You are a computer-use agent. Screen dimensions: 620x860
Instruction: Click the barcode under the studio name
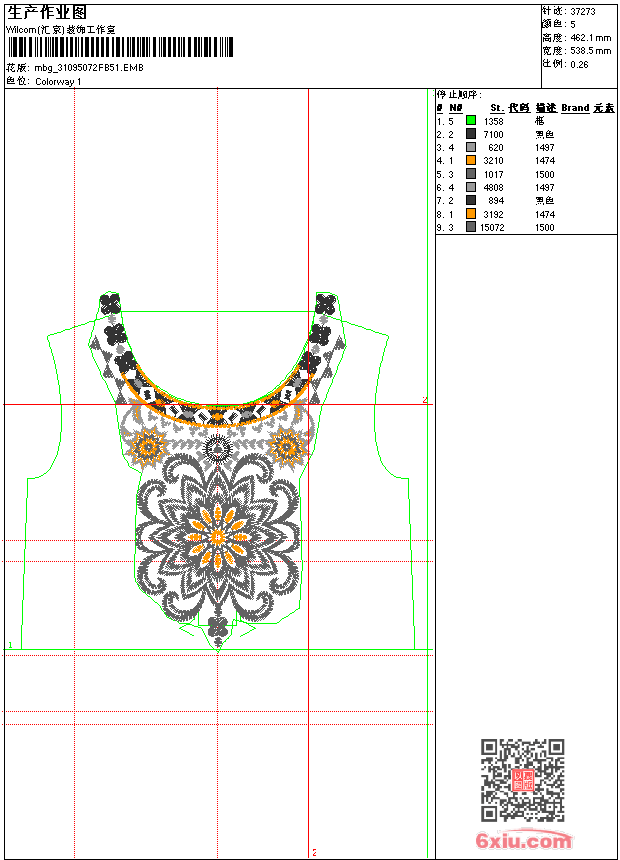coord(121,47)
